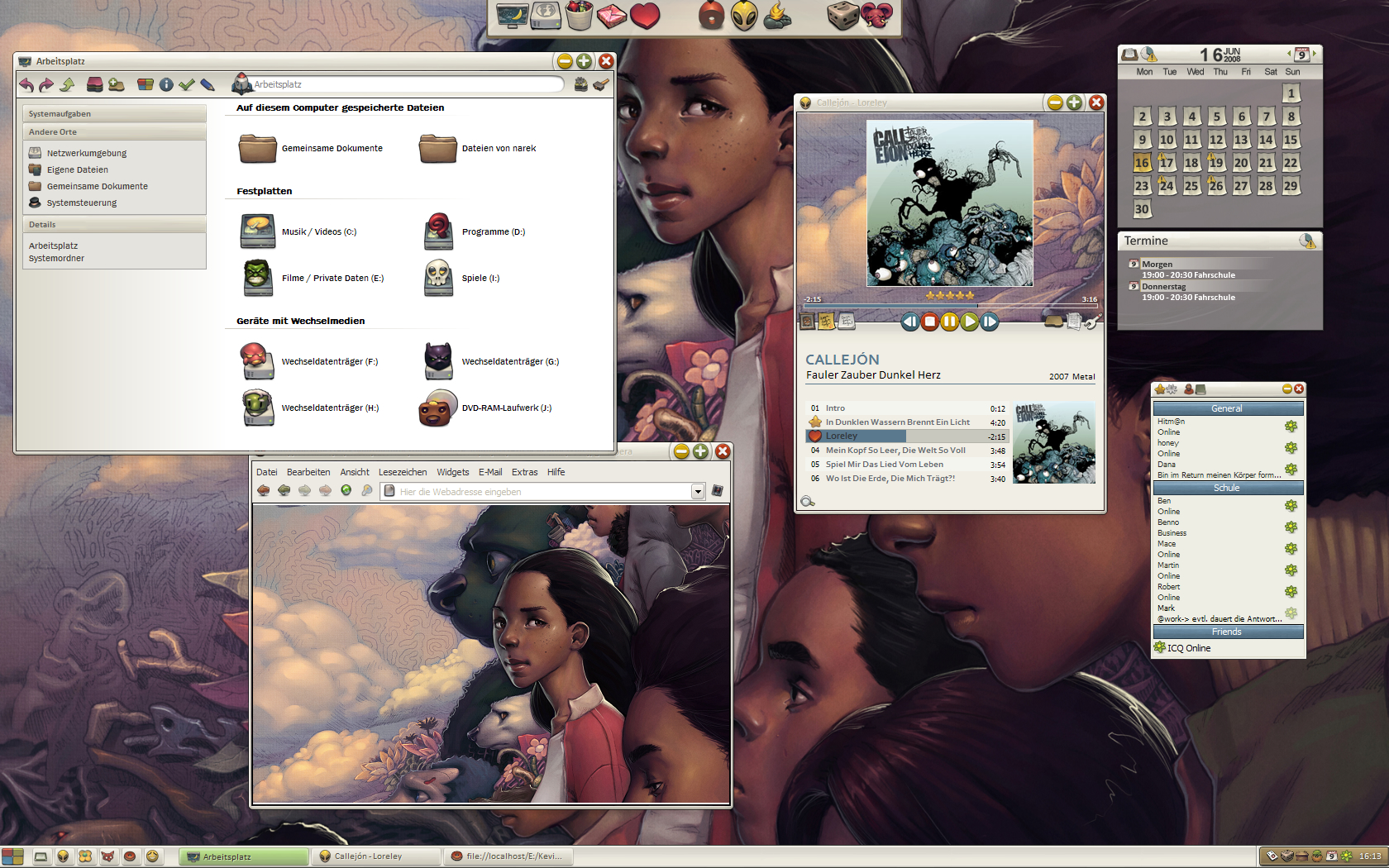Expand the Friends contacts group
This screenshot has width=1389, height=868.
[1228, 632]
